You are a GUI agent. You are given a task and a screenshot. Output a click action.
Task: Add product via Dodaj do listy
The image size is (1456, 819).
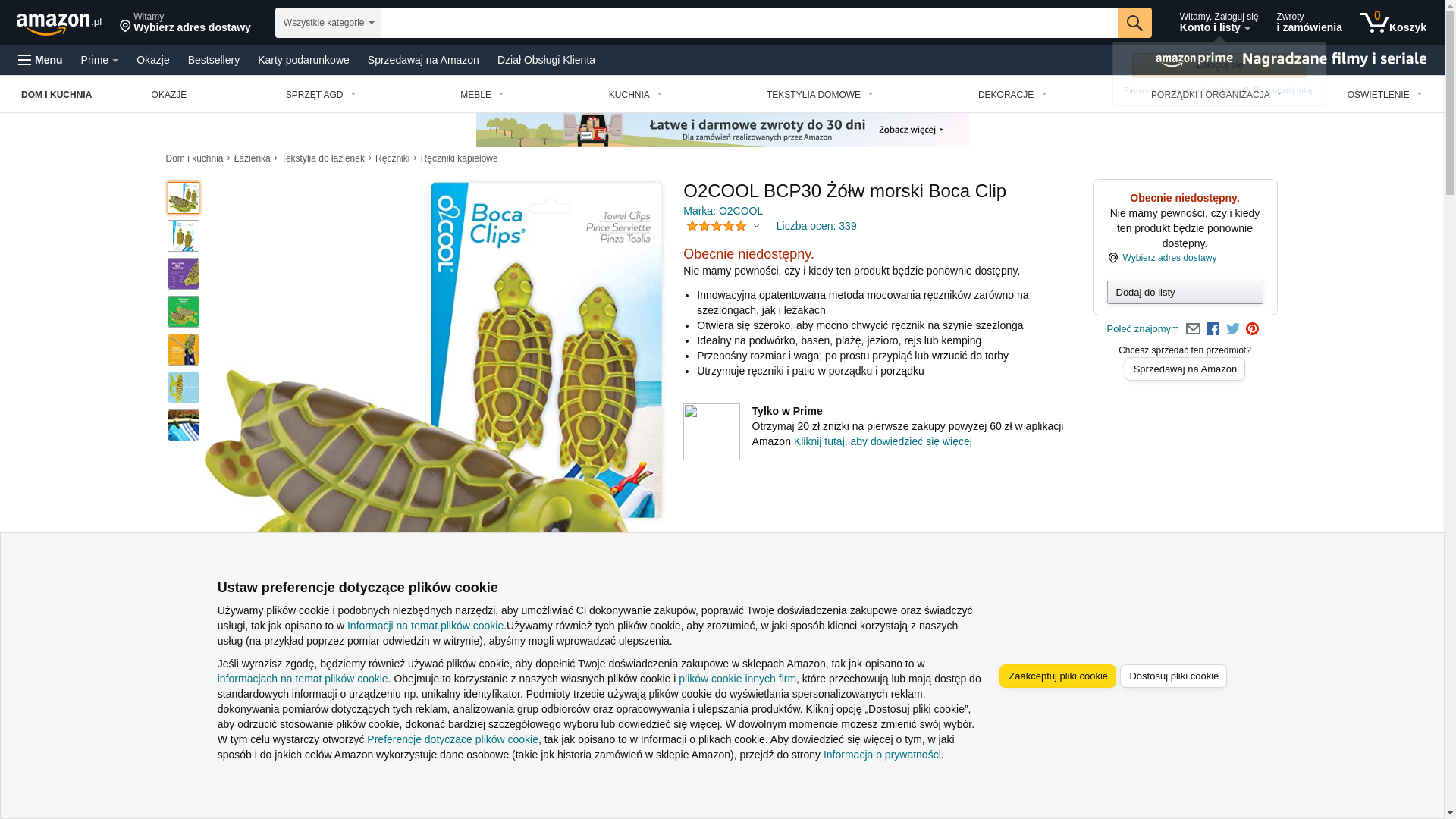coord(1185,293)
